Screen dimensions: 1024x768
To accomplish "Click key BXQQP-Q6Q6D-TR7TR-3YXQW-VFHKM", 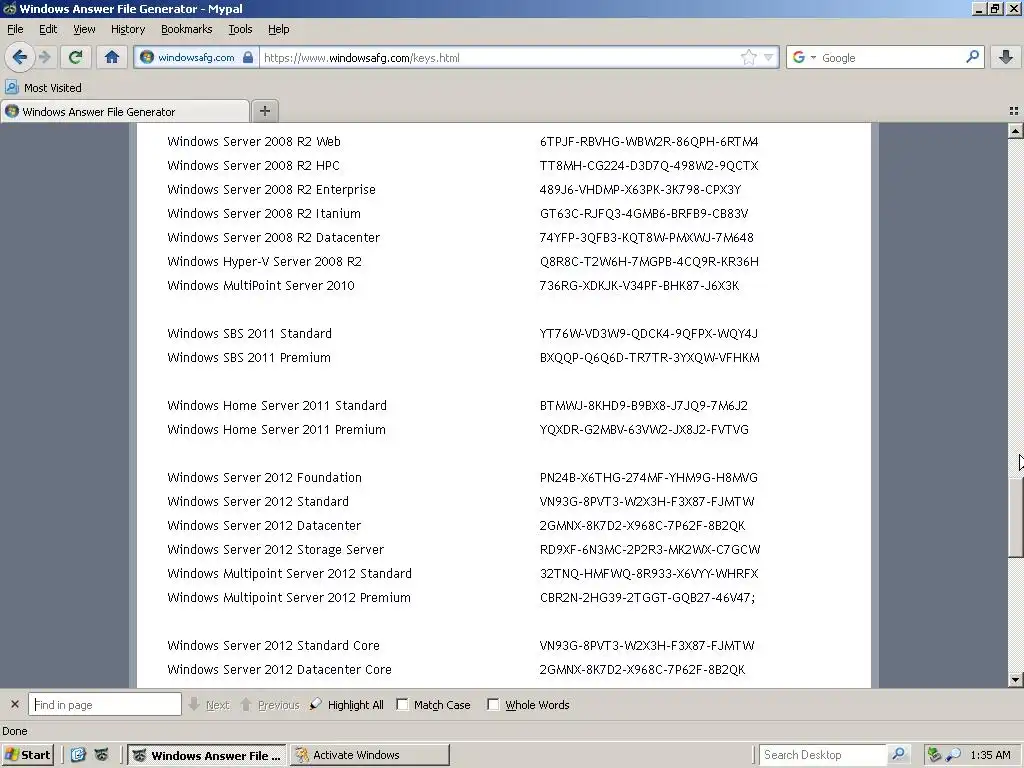I will pos(649,358).
